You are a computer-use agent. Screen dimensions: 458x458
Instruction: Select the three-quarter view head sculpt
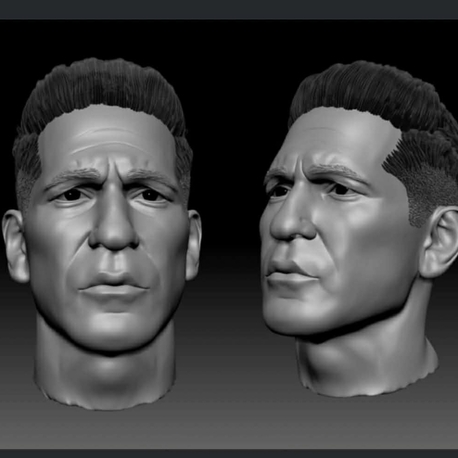click(x=359, y=229)
